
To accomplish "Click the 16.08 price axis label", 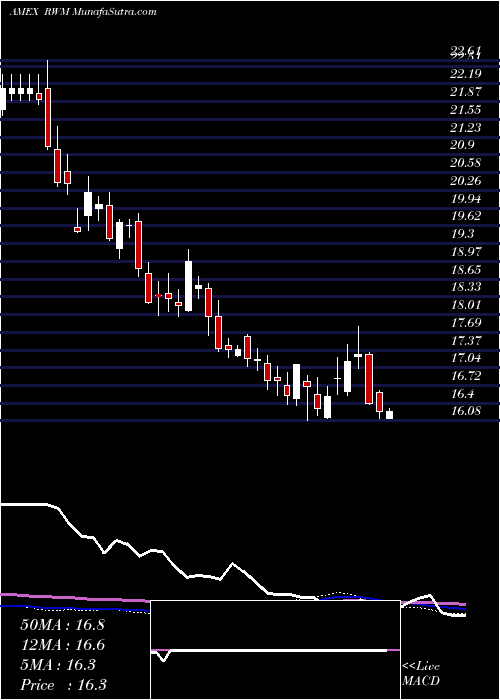I will (466, 411).
